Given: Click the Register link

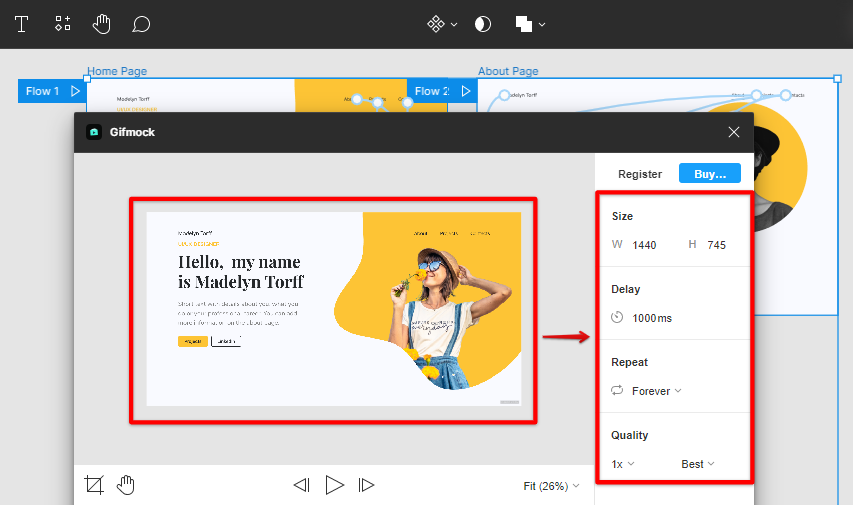Looking at the screenshot, I should tap(640, 174).
